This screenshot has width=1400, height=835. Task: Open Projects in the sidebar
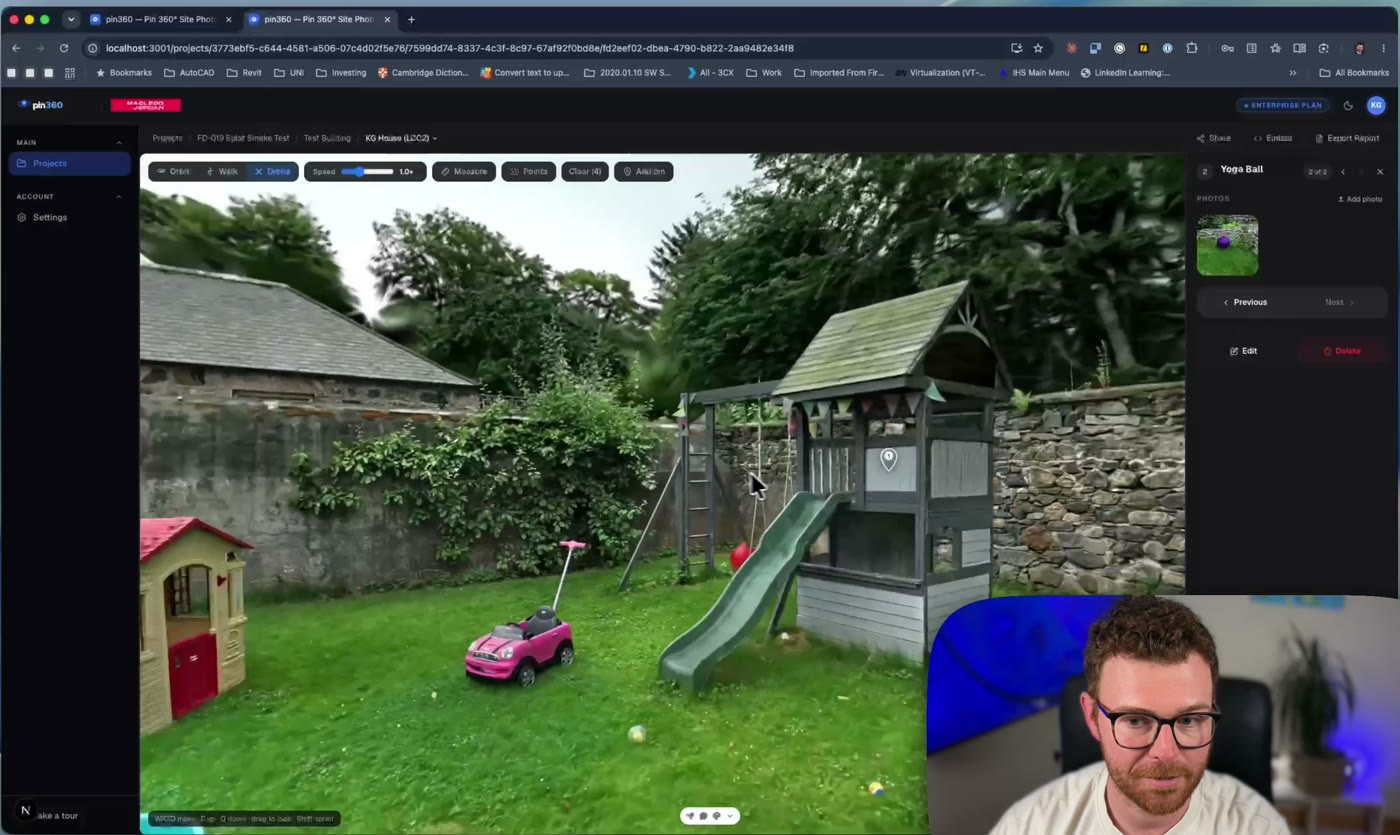click(x=69, y=163)
